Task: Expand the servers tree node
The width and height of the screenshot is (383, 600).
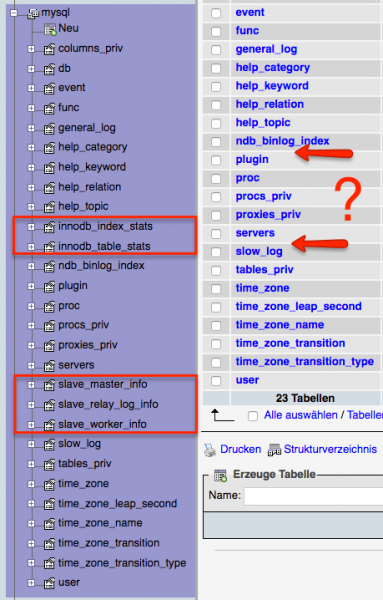Action: coord(31,365)
